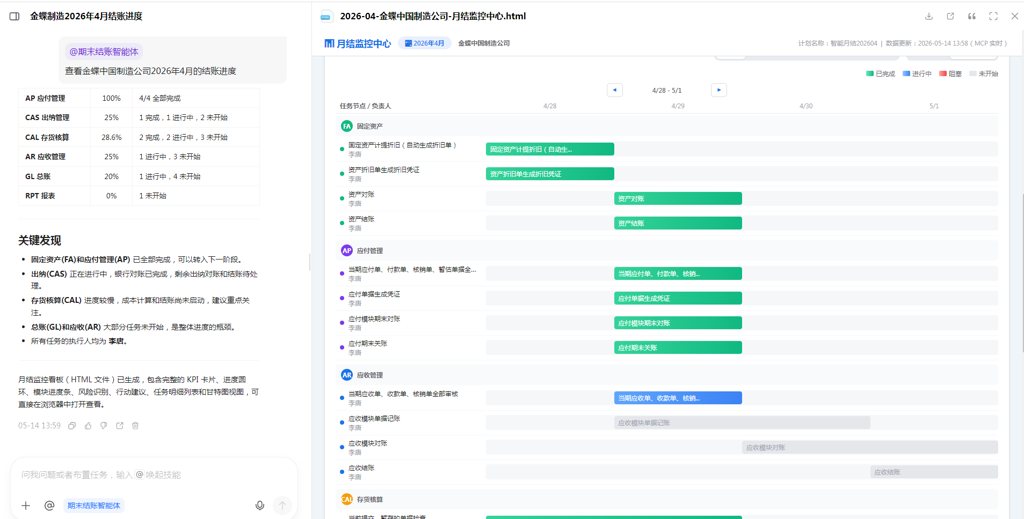This screenshot has height=519, width=1024.
Task: Toggle the sidebar panel icon
Action: [x=14, y=16]
